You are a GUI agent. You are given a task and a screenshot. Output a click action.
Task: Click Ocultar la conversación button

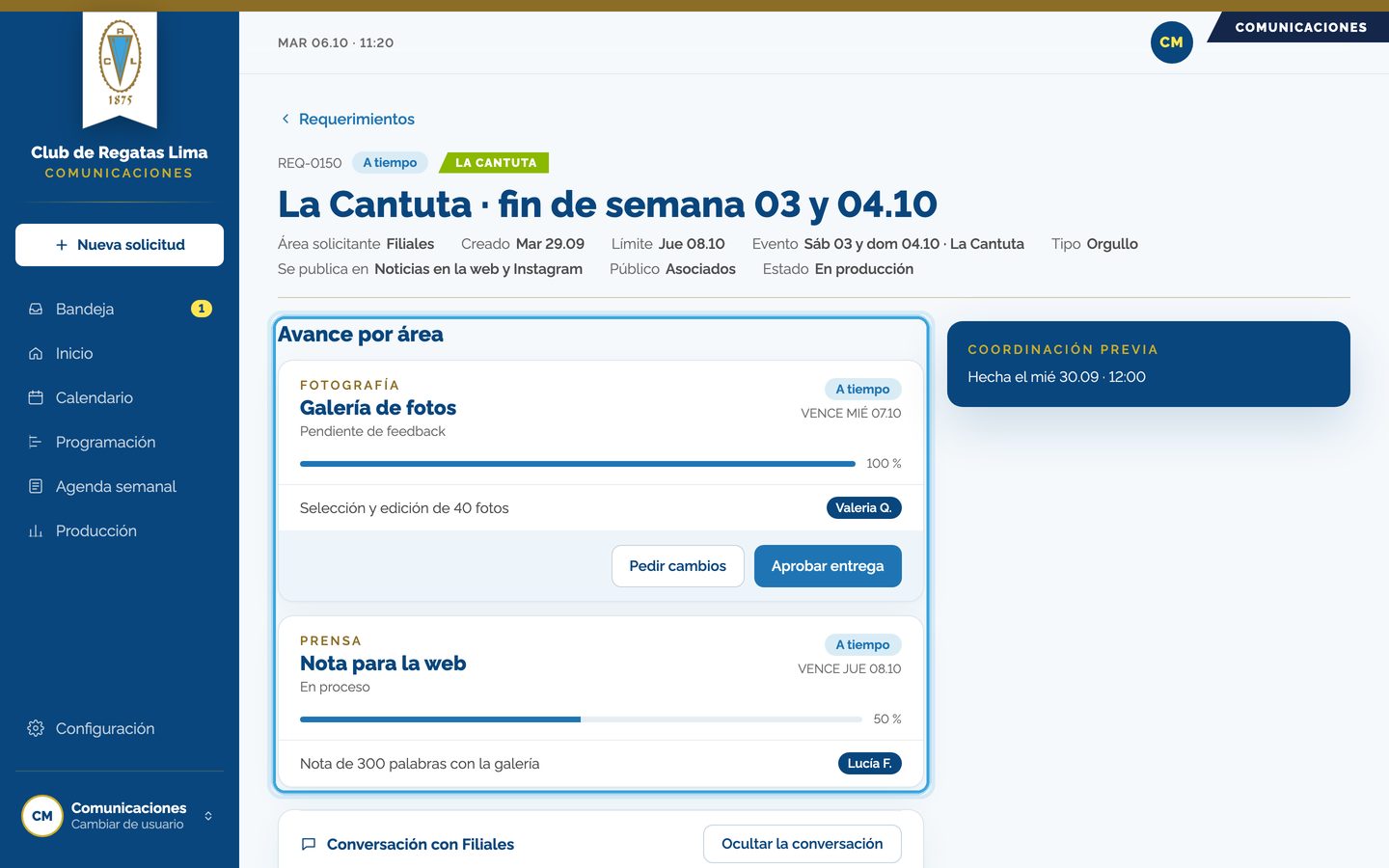click(x=803, y=844)
